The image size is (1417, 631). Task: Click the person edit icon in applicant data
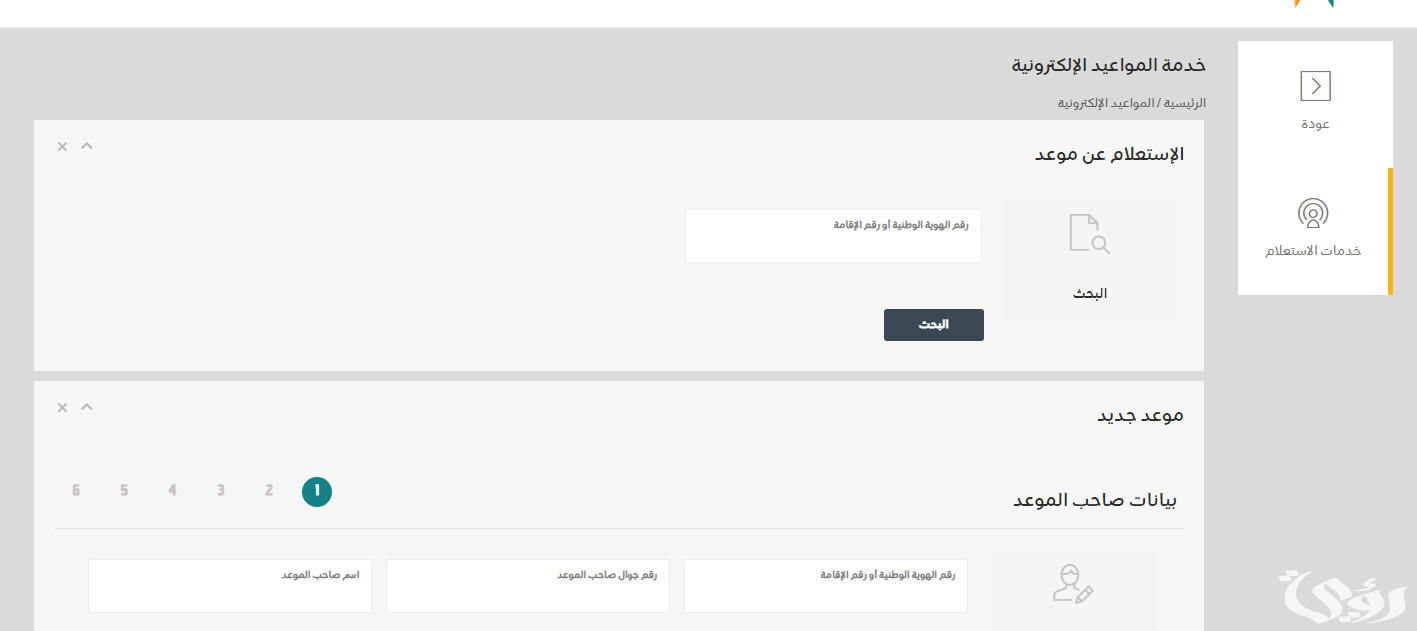(1073, 583)
